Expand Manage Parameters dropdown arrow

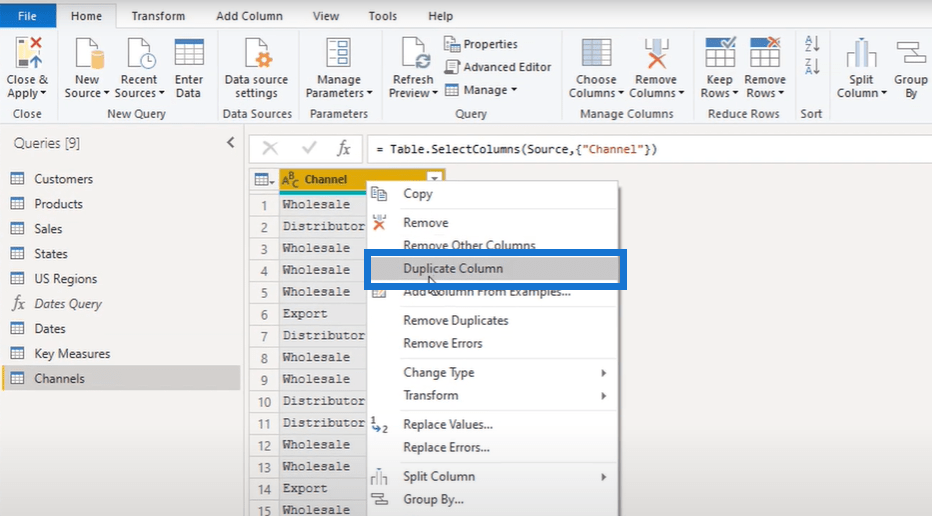(x=370, y=93)
